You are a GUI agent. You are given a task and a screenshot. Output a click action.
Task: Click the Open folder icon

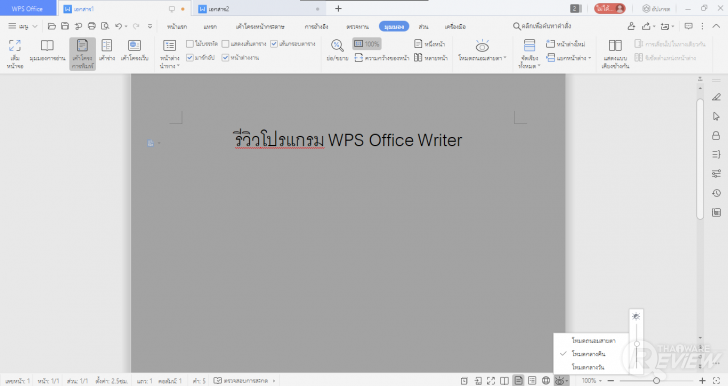tap(52, 26)
